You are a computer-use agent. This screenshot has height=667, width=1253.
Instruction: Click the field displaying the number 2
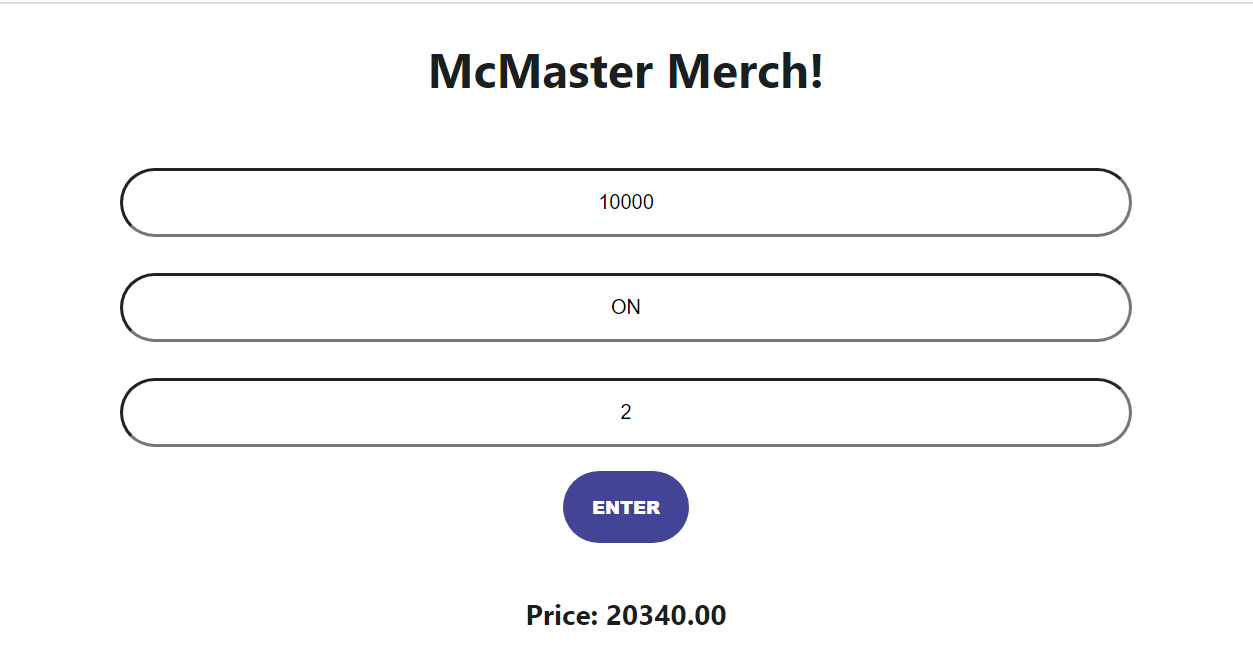pyautogui.click(x=625, y=411)
